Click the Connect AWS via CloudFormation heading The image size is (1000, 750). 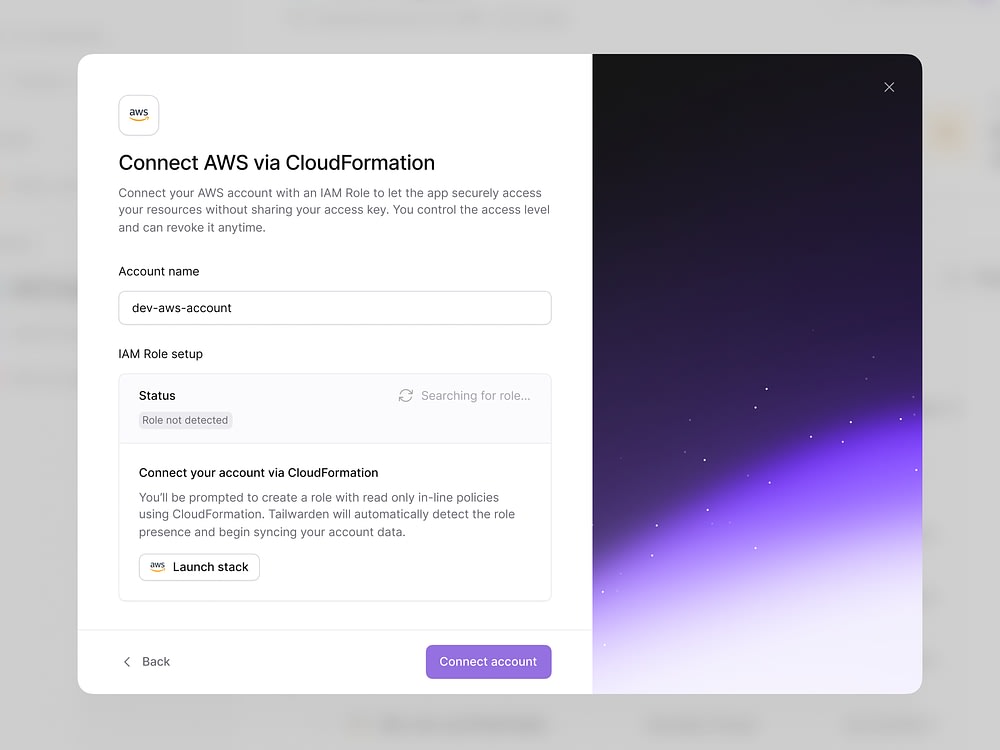point(276,162)
